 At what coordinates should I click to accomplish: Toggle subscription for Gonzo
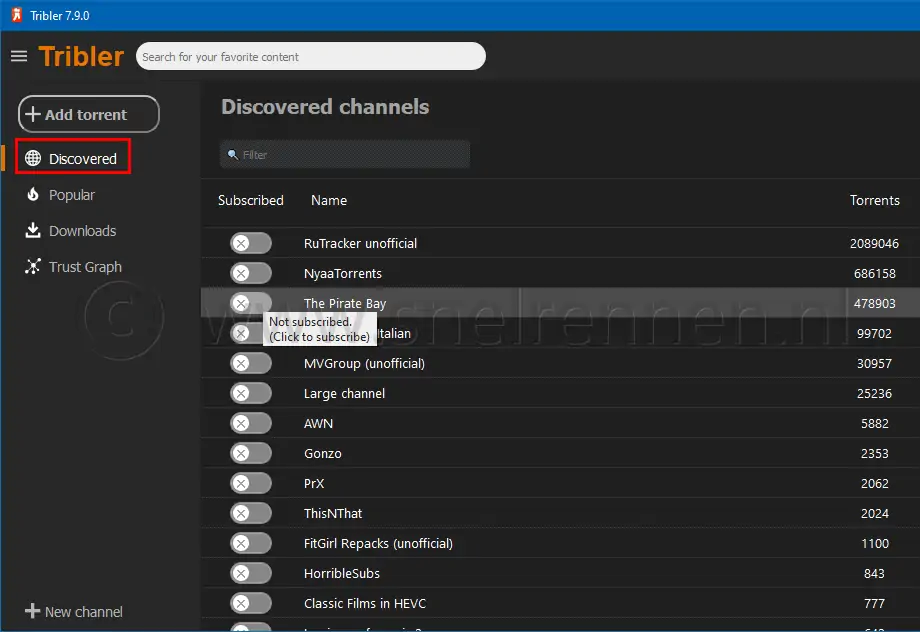click(251, 453)
